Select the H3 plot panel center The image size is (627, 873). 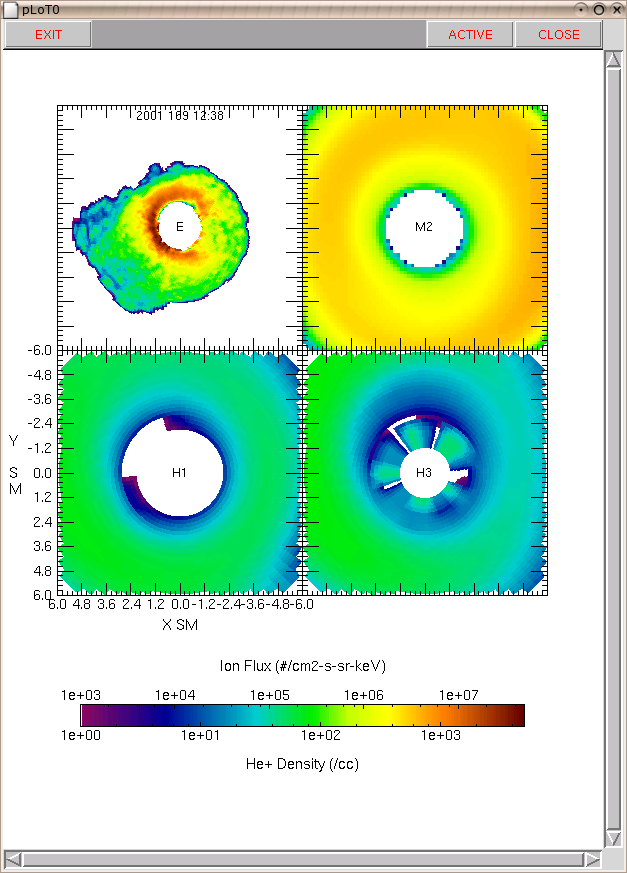pyautogui.click(x=424, y=473)
